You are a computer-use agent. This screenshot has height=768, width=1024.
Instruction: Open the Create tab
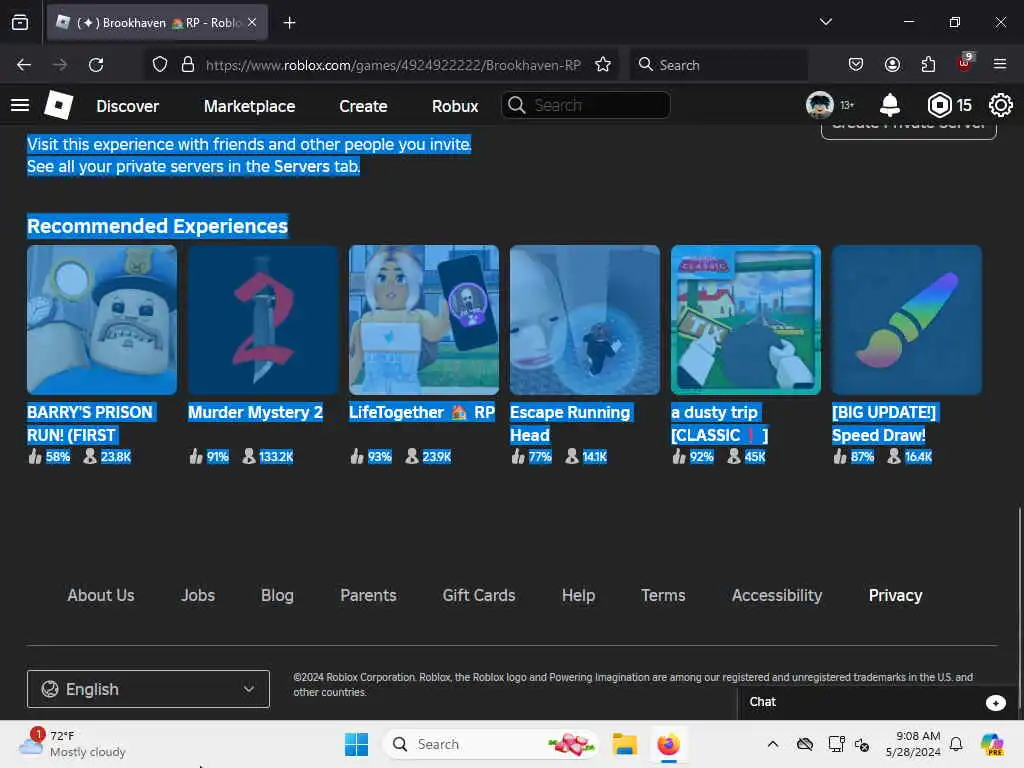pos(363,106)
